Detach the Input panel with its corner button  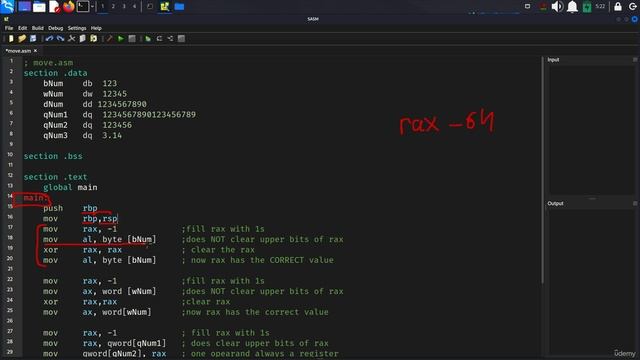tap(635, 60)
